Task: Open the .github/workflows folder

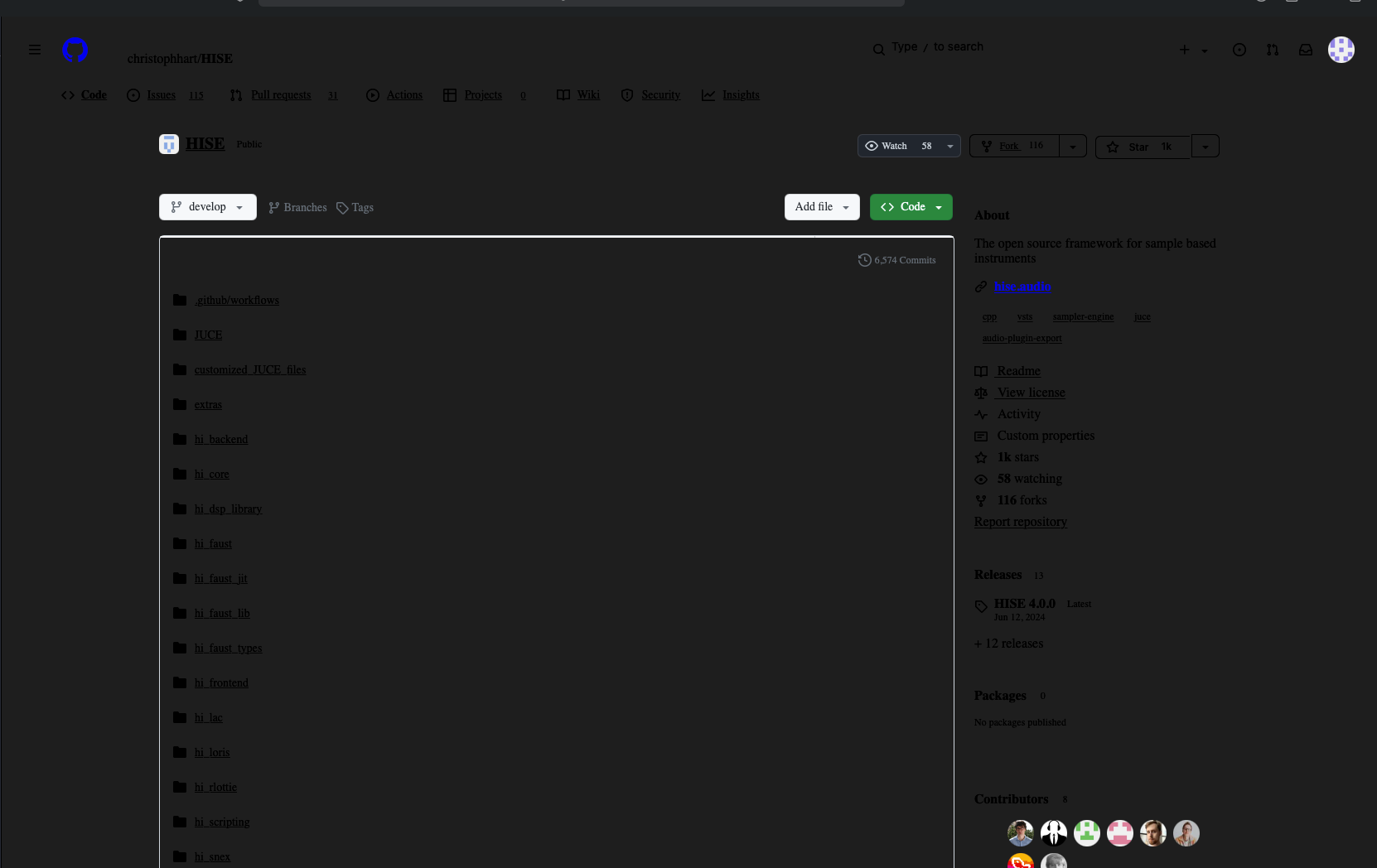Action: tap(237, 300)
